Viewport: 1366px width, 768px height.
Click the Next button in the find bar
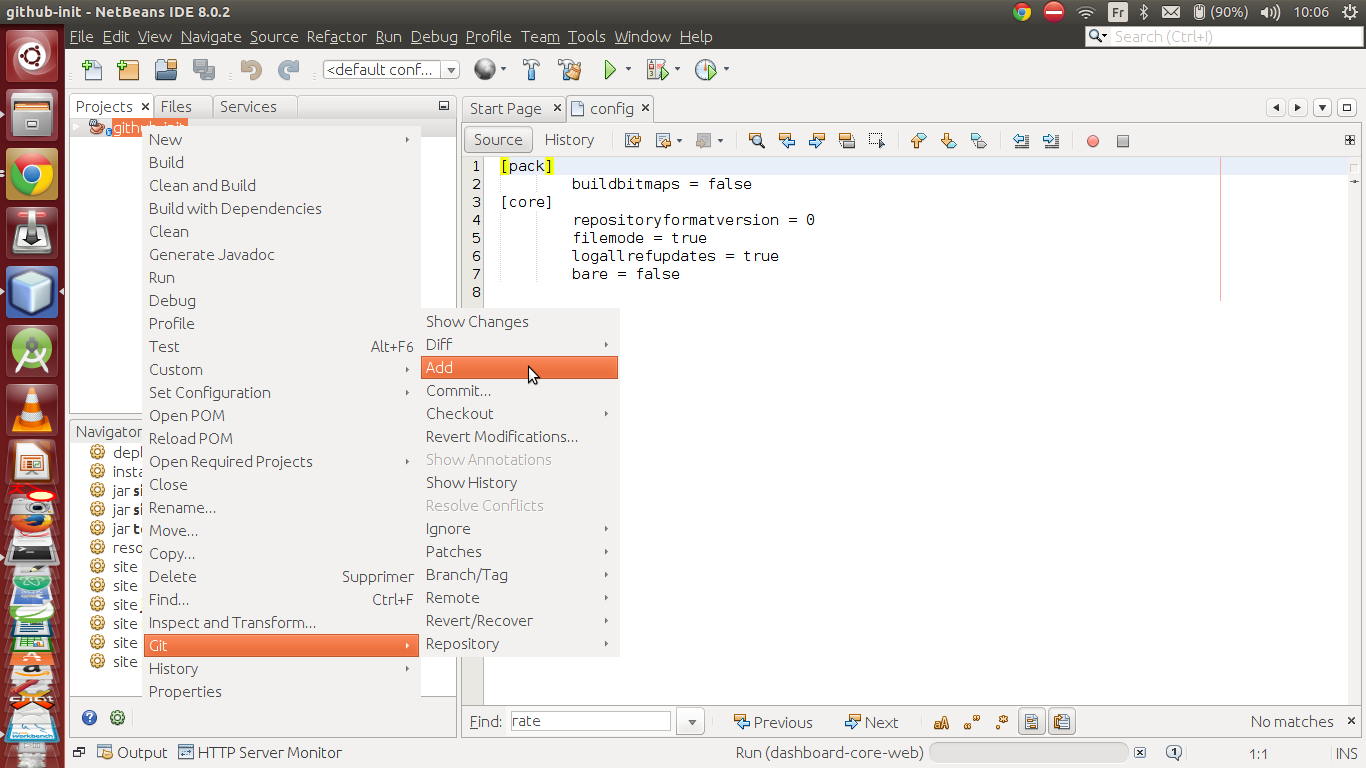tap(871, 722)
